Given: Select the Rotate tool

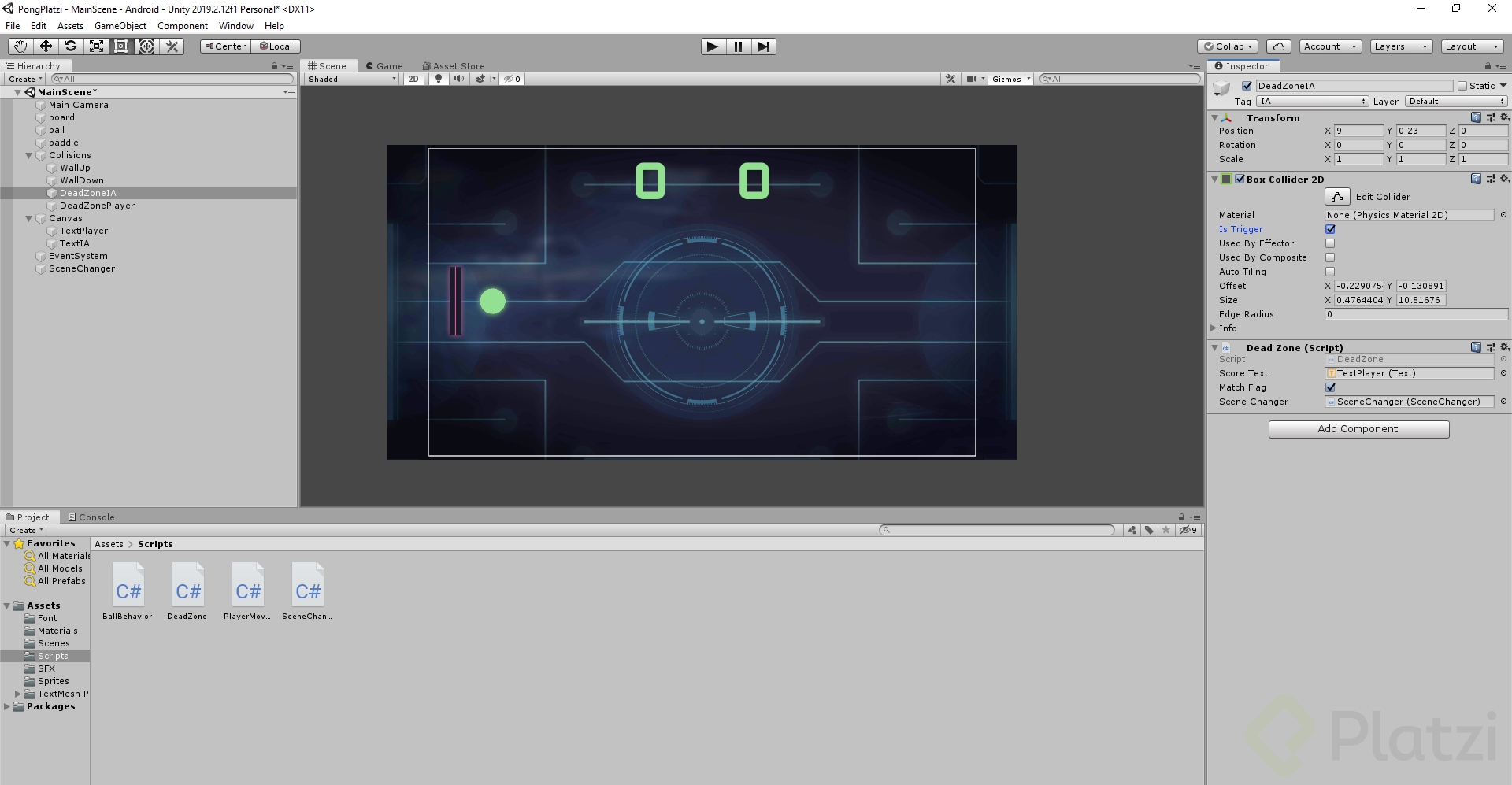Looking at the screenshot, I should [x=71, y=46].
